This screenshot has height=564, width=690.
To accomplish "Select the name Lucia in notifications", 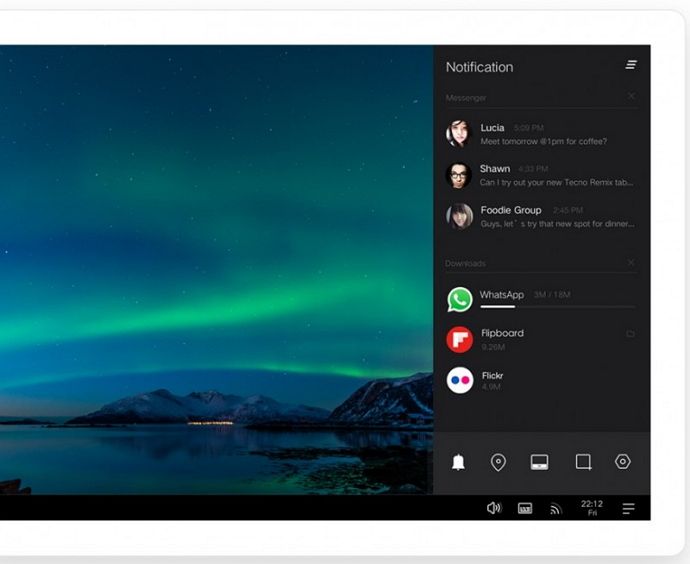I will [492, 128].
